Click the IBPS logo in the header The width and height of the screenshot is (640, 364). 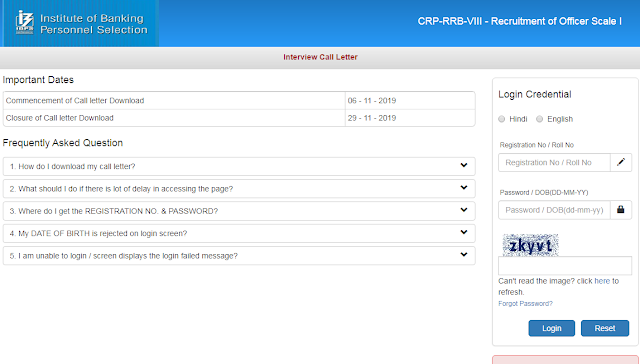25,22
